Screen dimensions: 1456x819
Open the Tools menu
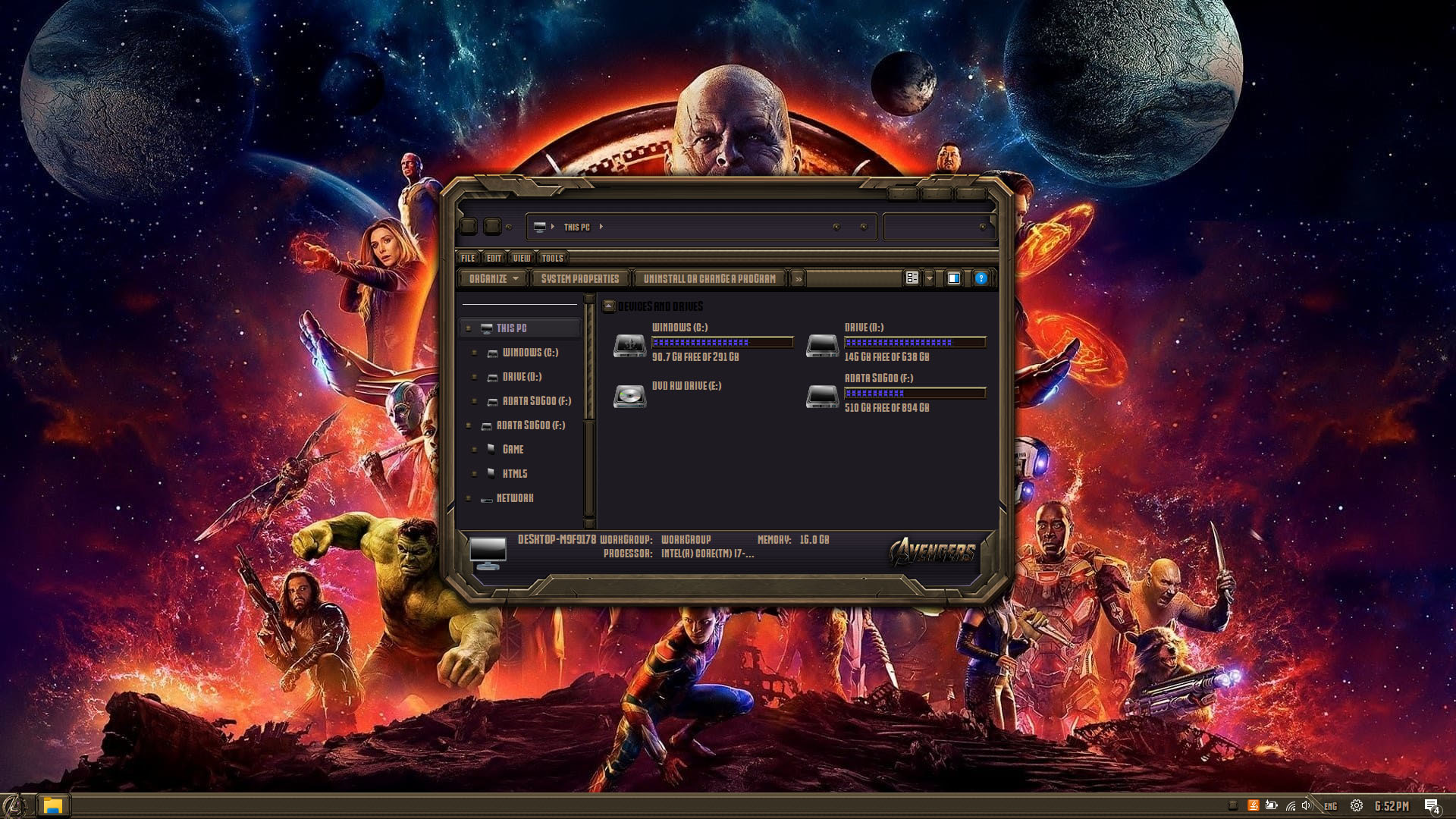(552, 258)
